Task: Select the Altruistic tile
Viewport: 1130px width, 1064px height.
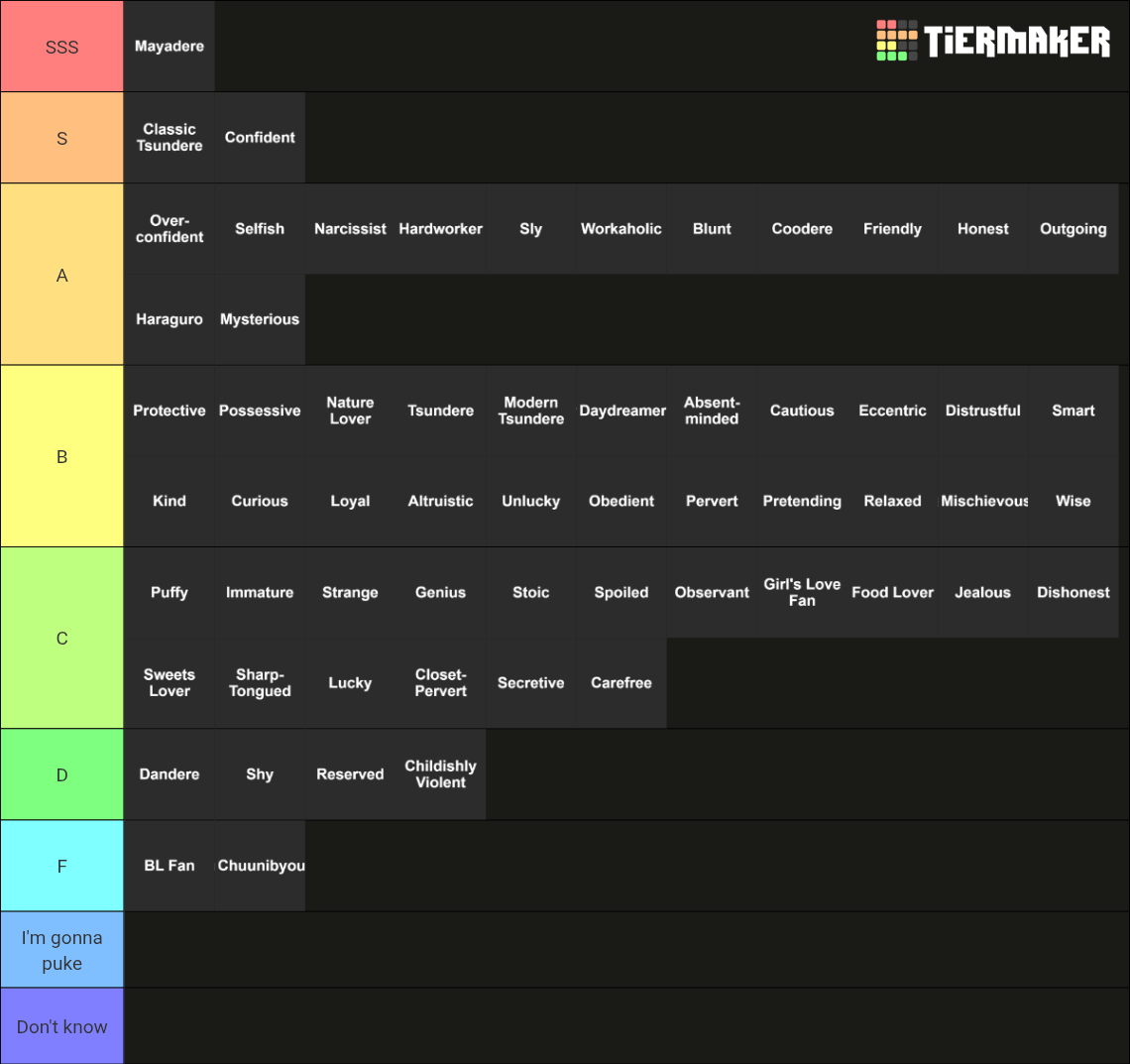Action: pos(441,501)
